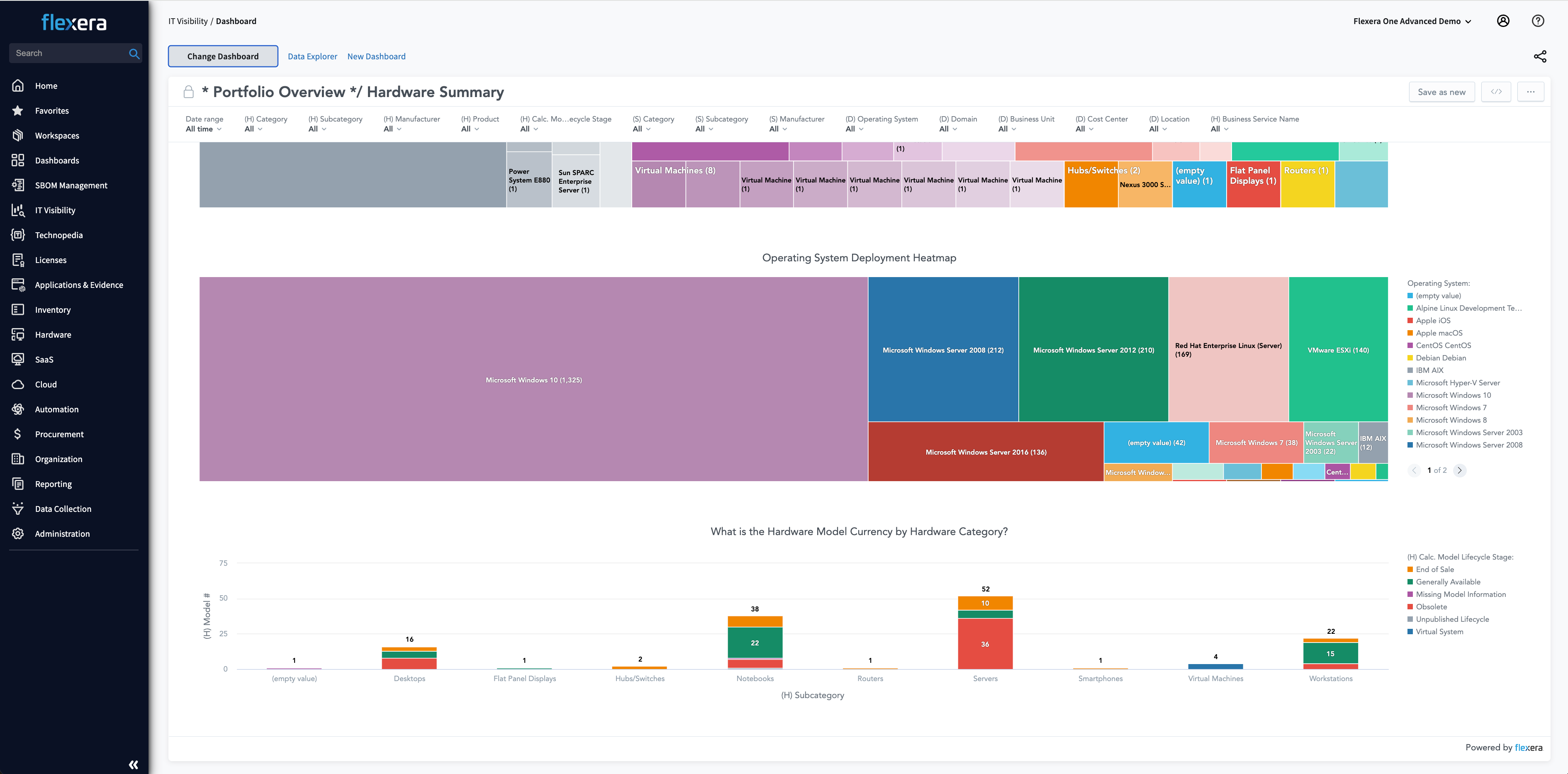Open the (D) Operating System filter dropdown
Viewport: 1568px width, 774px height.
coord(855,129)
